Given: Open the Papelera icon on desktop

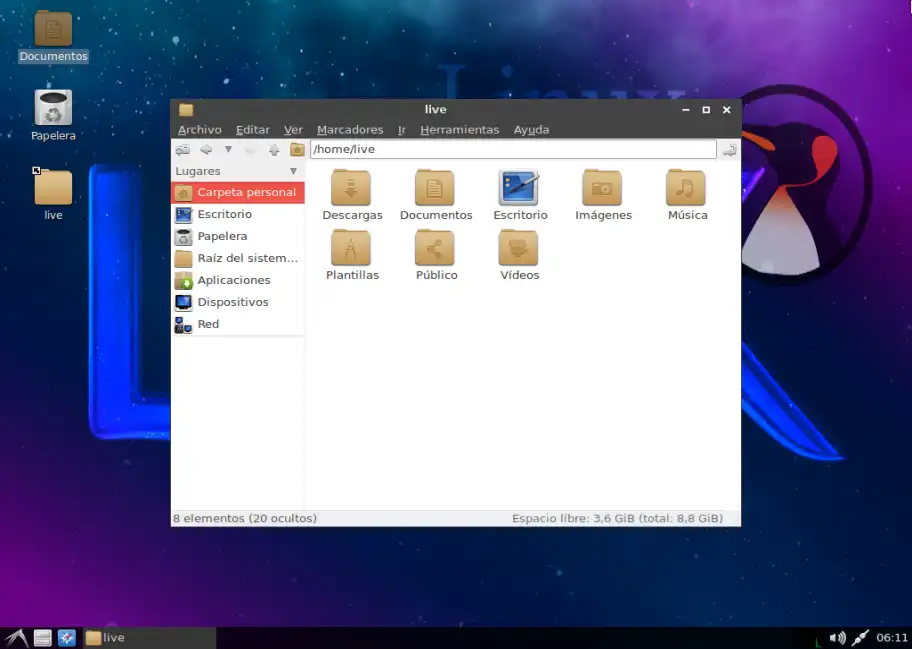Looking at the screenshot, I should coord(53,110).
